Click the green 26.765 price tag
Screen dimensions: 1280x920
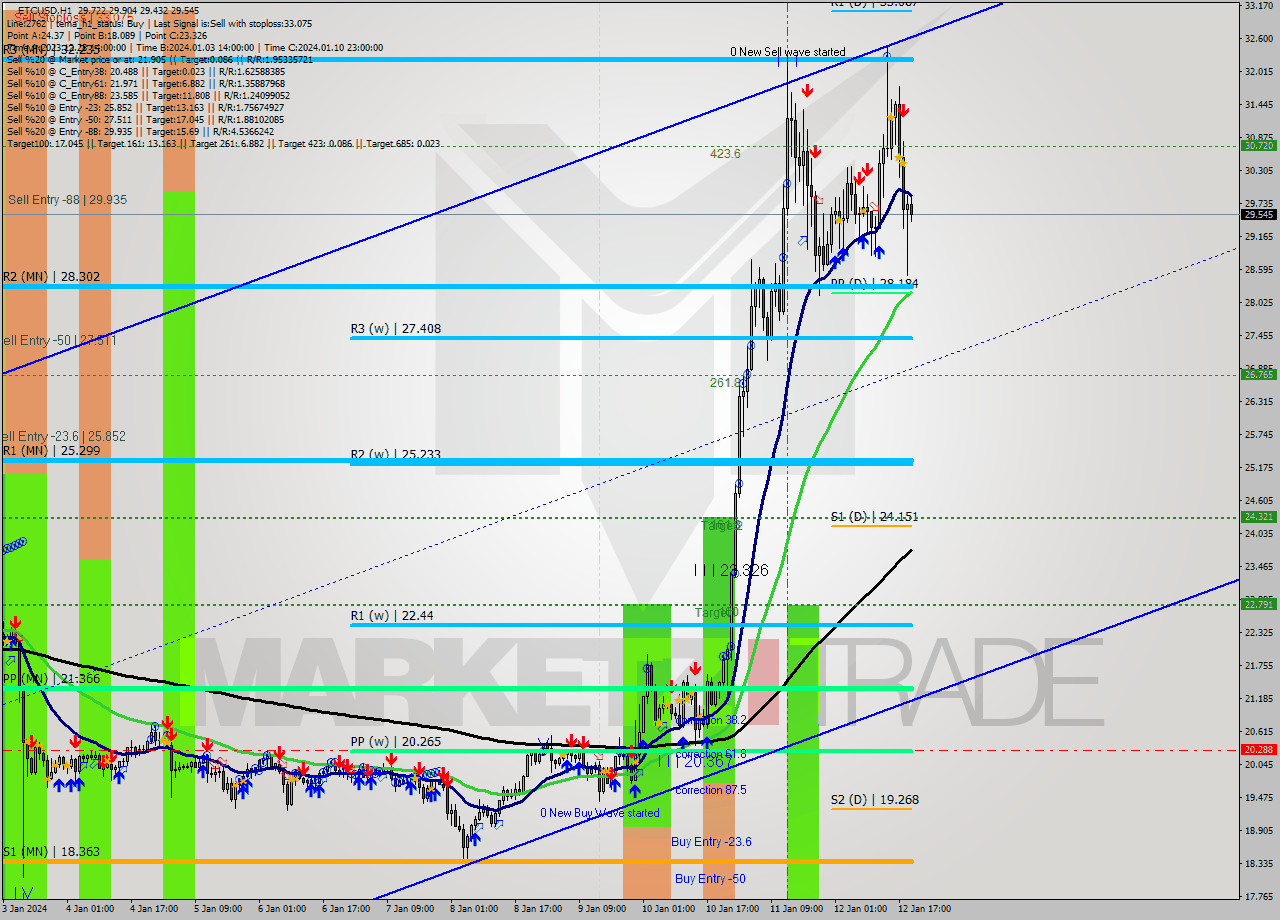[1259, 374]
